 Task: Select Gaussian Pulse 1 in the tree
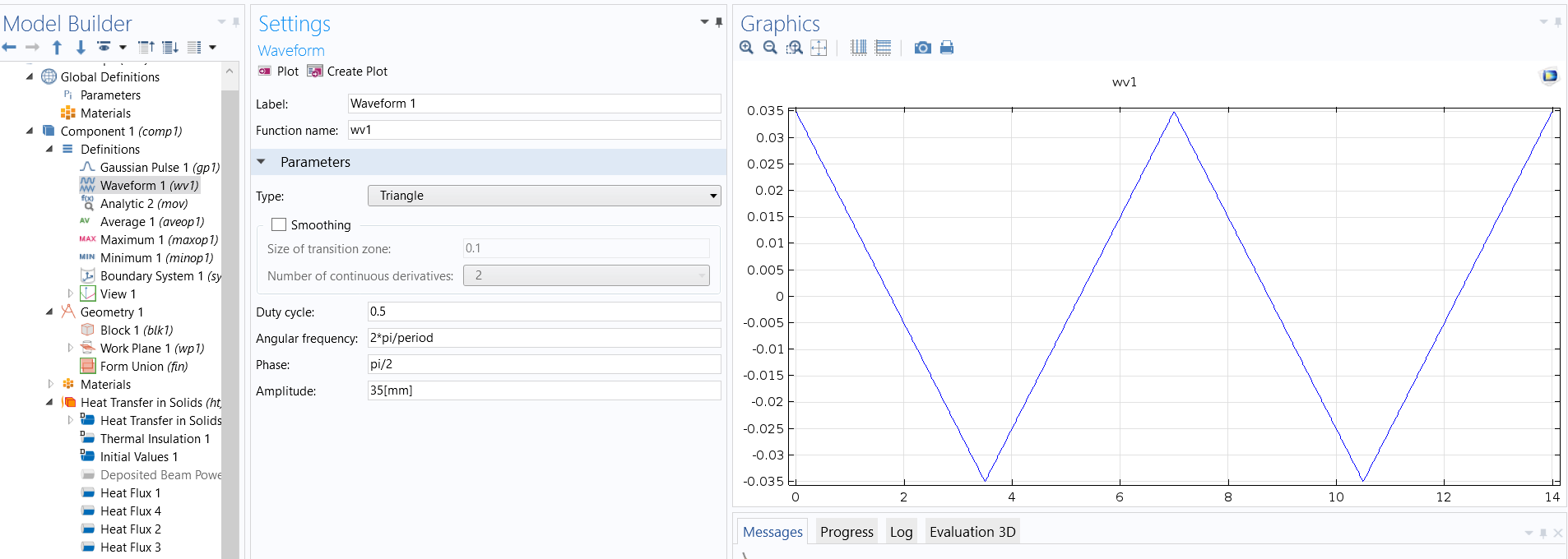click(159, 168)
